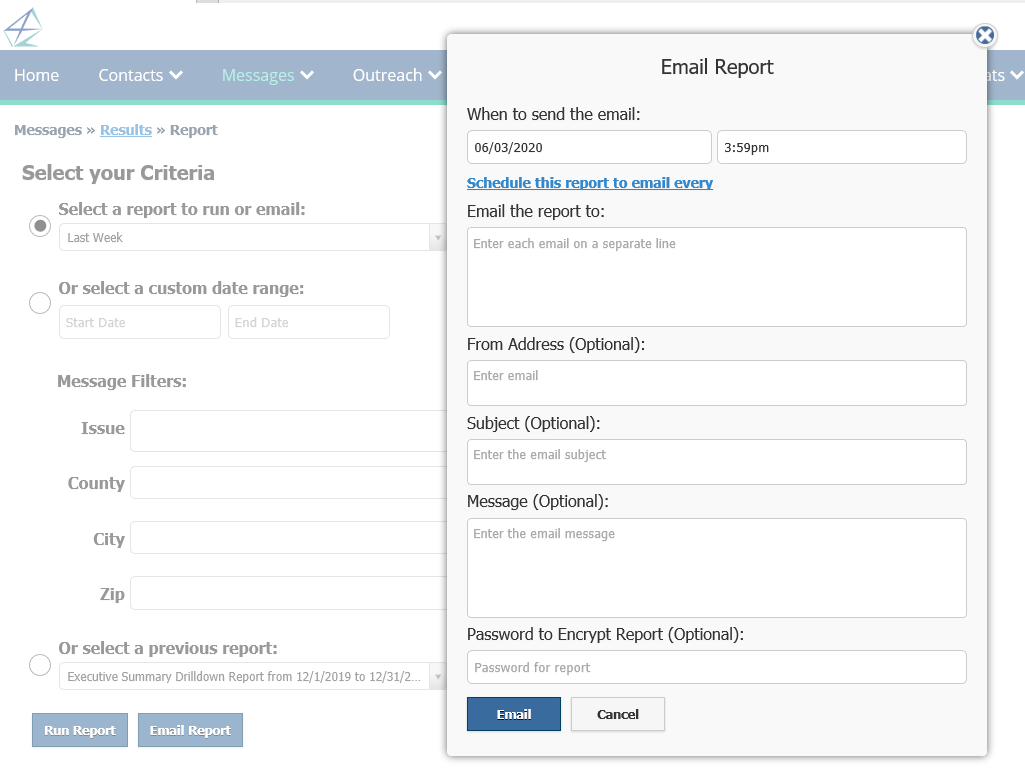The height and width of the screenshot is (770, 1025).
Task: Click the Start Date field
Action: click(140, 322)
